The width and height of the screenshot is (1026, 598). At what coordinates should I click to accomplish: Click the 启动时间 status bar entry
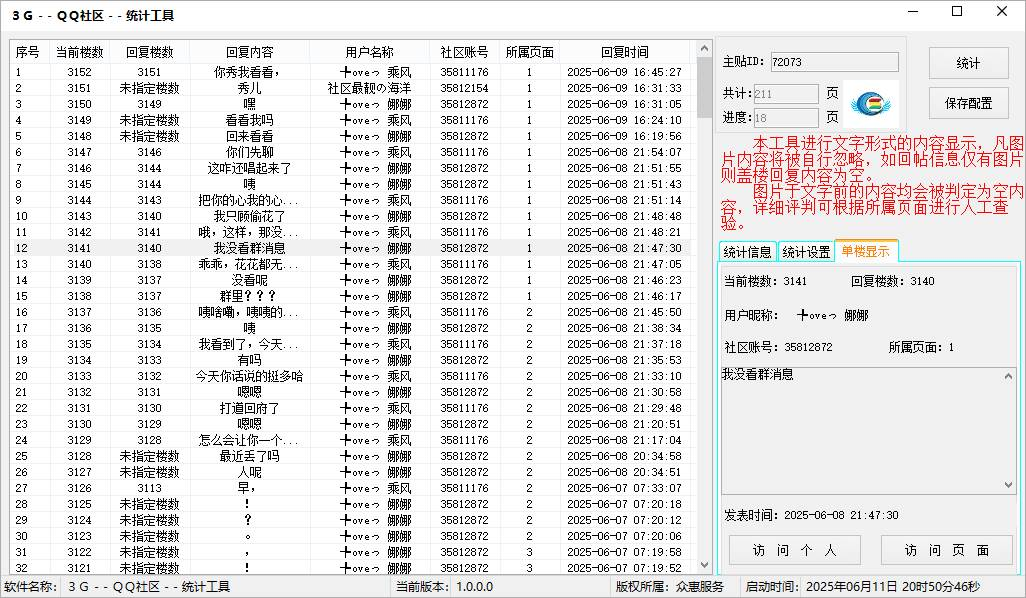(863, 587)
